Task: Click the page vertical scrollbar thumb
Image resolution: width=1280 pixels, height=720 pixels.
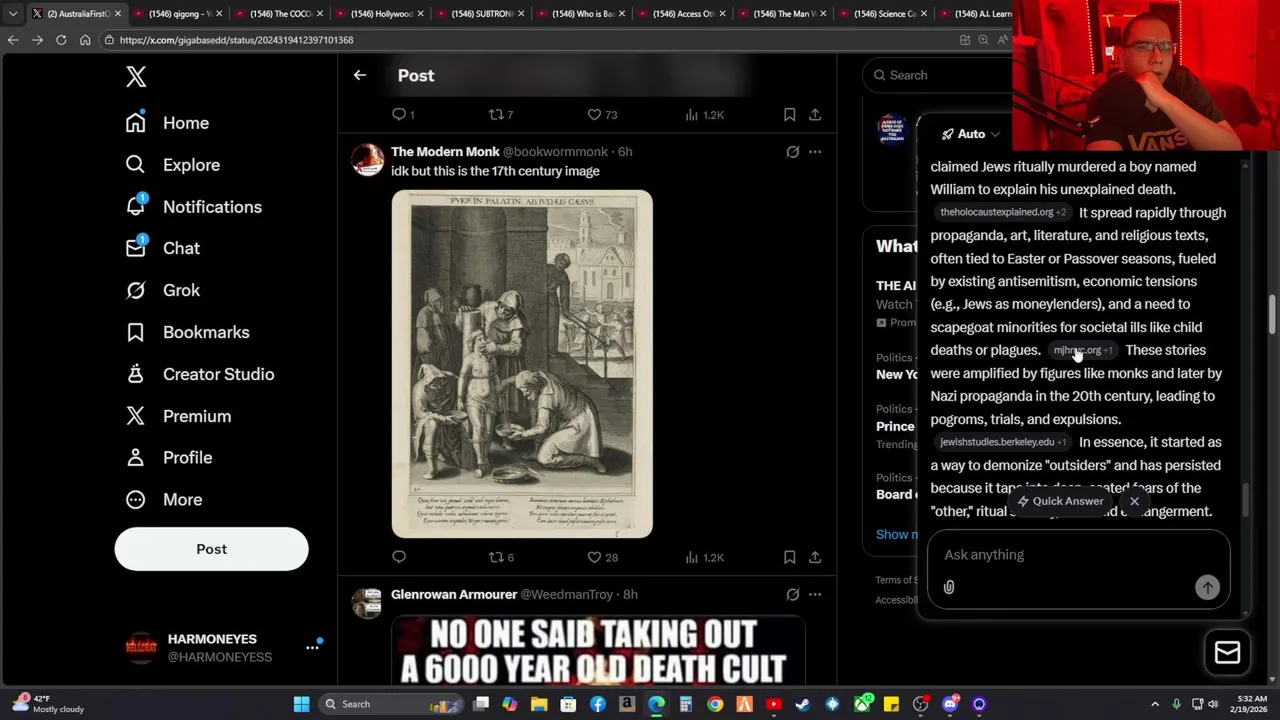Action: coord(1272,315)
